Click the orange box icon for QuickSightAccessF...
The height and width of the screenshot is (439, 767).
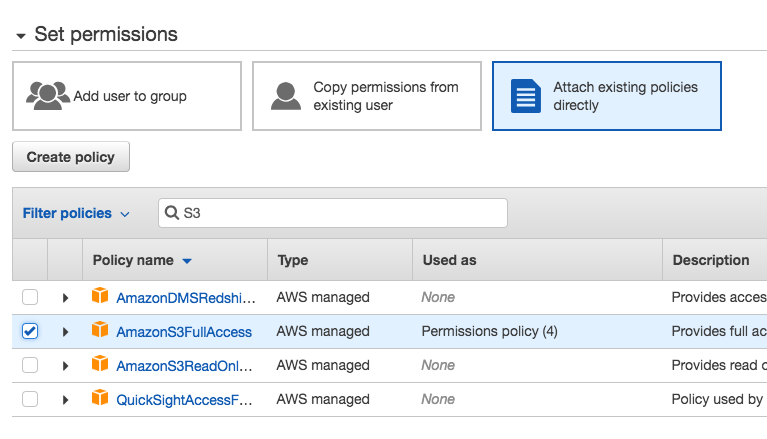coord(100,397)
